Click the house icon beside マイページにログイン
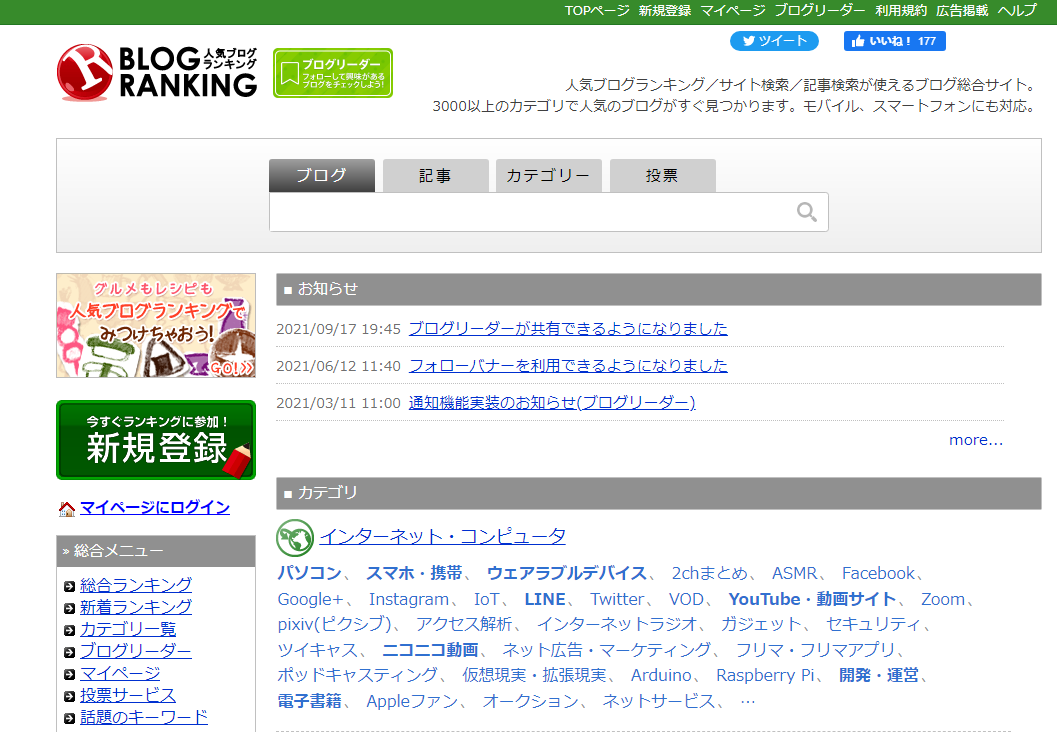This screenshot has height=732, width=1057. click(x=67, y=509)
